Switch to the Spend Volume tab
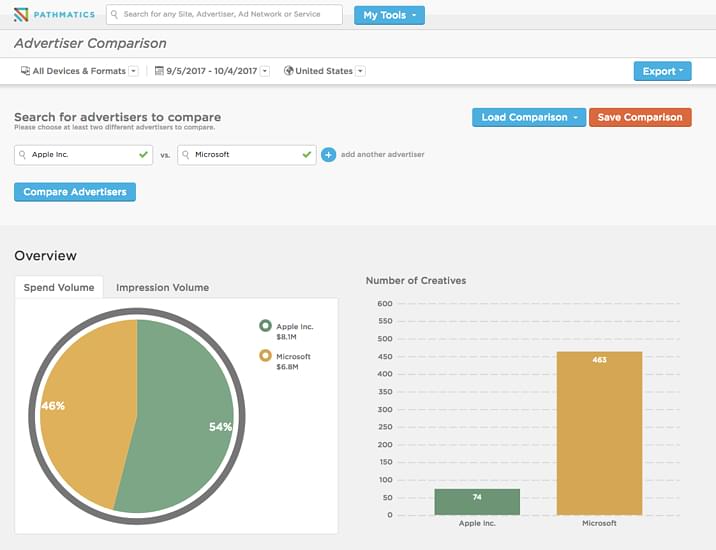 pyautogui.click(x=59, y=287)
